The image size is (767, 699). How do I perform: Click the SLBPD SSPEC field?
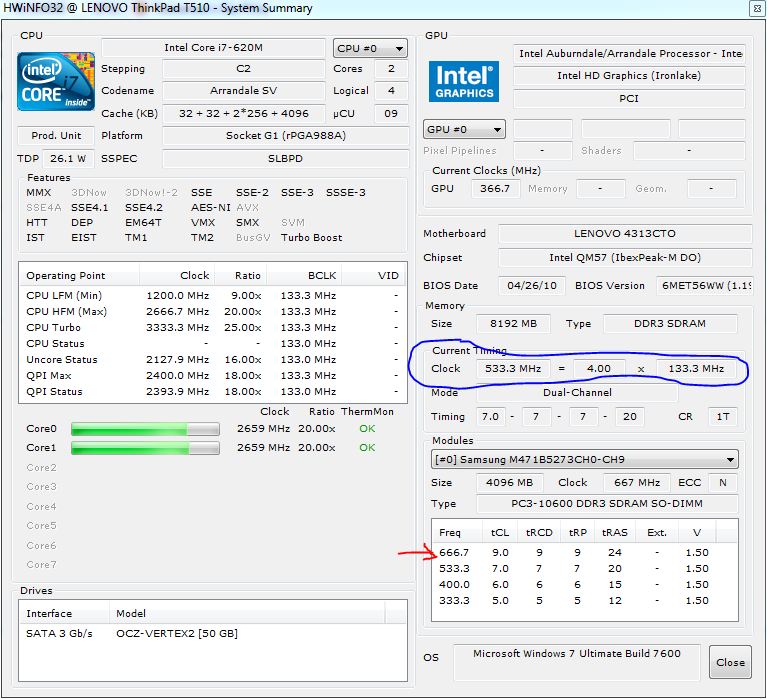pos(286,158)
